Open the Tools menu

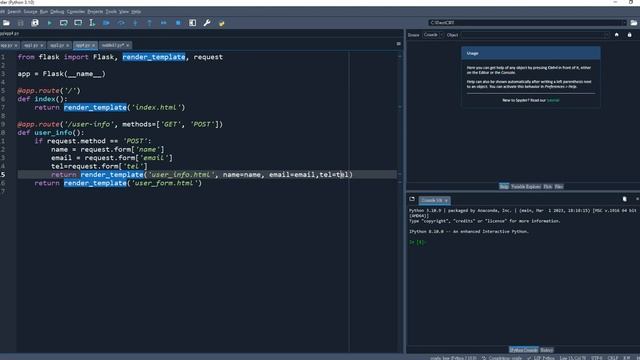(x=111, y=12)
